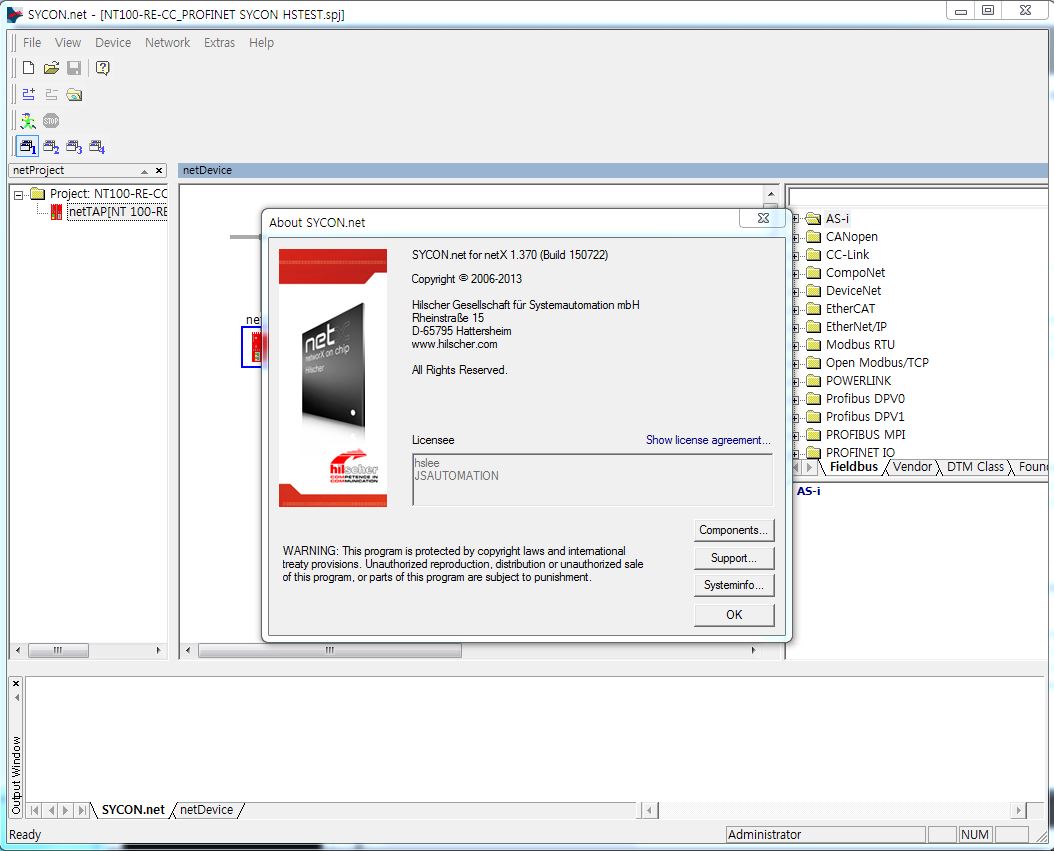The width and height of the screenshot is (1054, 851).
Task: Expand the PROFIBUS MPI node
Action: [x=796, y=436]
